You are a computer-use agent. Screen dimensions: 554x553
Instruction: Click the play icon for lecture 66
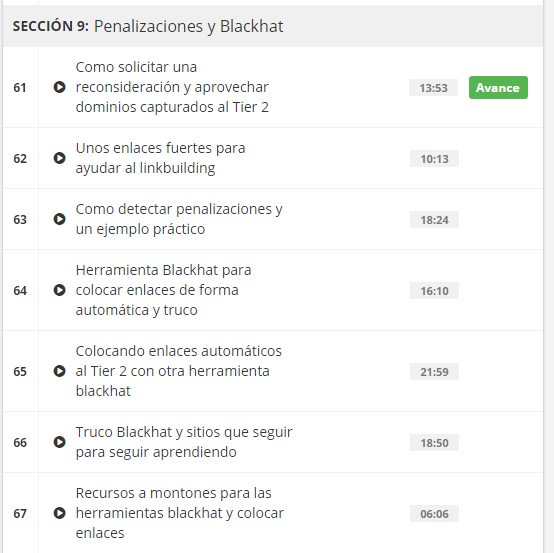(59, 442)
